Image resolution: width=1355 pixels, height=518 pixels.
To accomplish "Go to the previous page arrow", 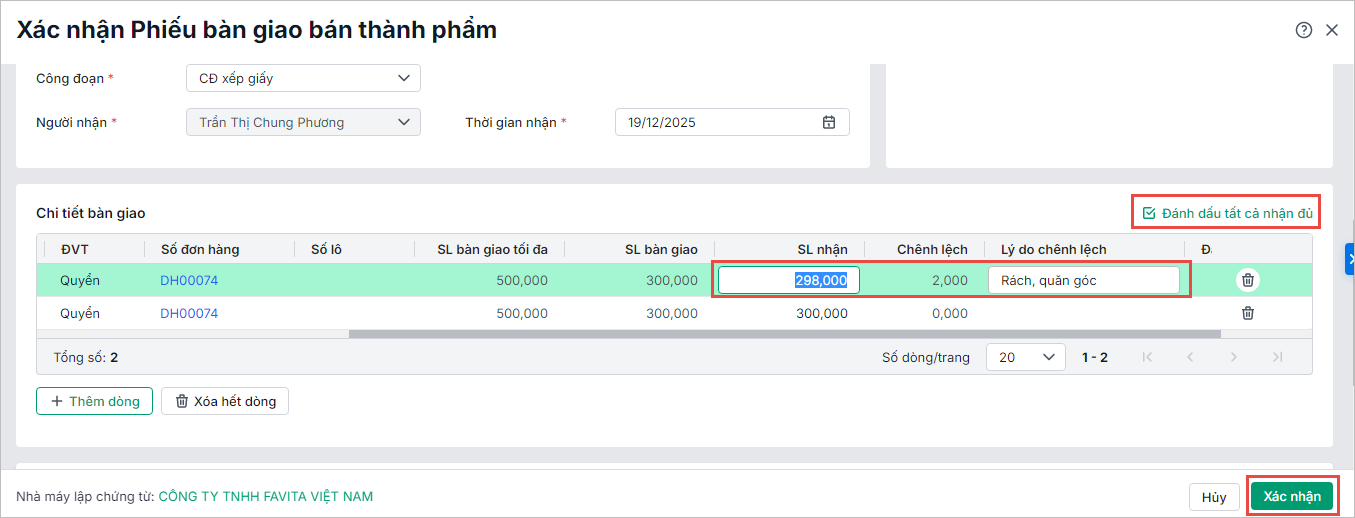I will click(1190, 357).
